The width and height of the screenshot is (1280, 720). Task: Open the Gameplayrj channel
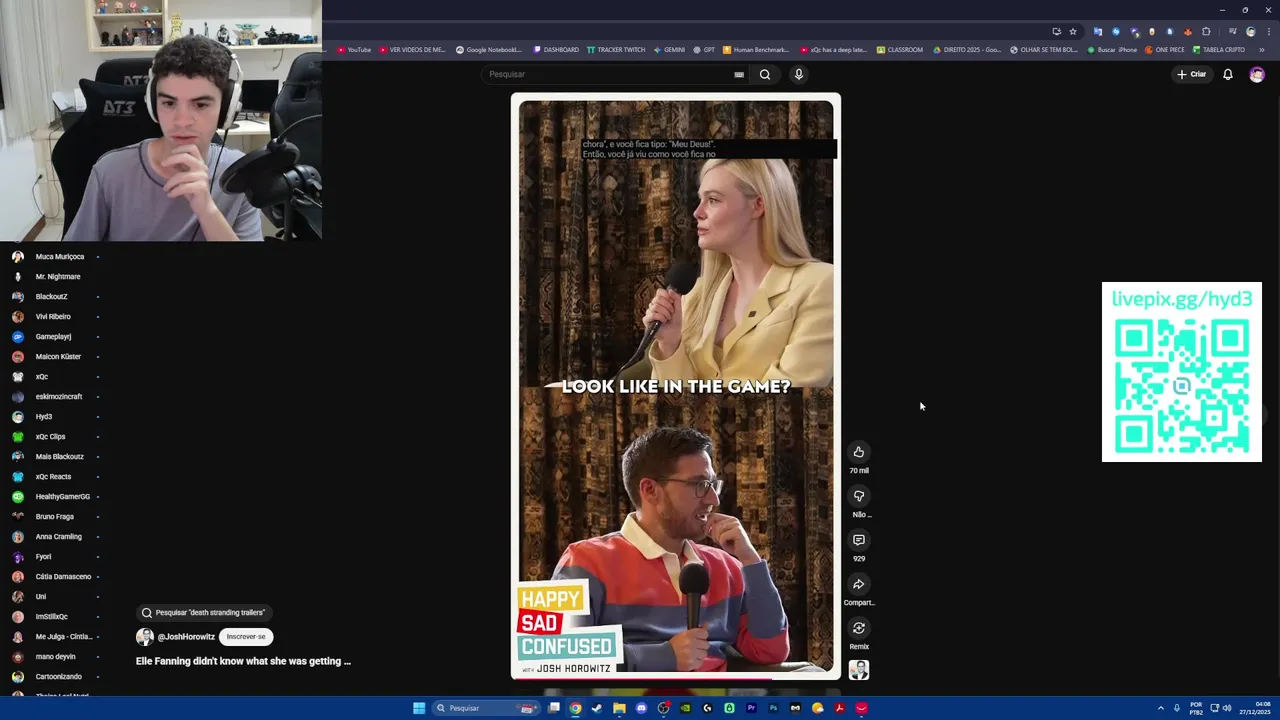(x=55, y=337)
